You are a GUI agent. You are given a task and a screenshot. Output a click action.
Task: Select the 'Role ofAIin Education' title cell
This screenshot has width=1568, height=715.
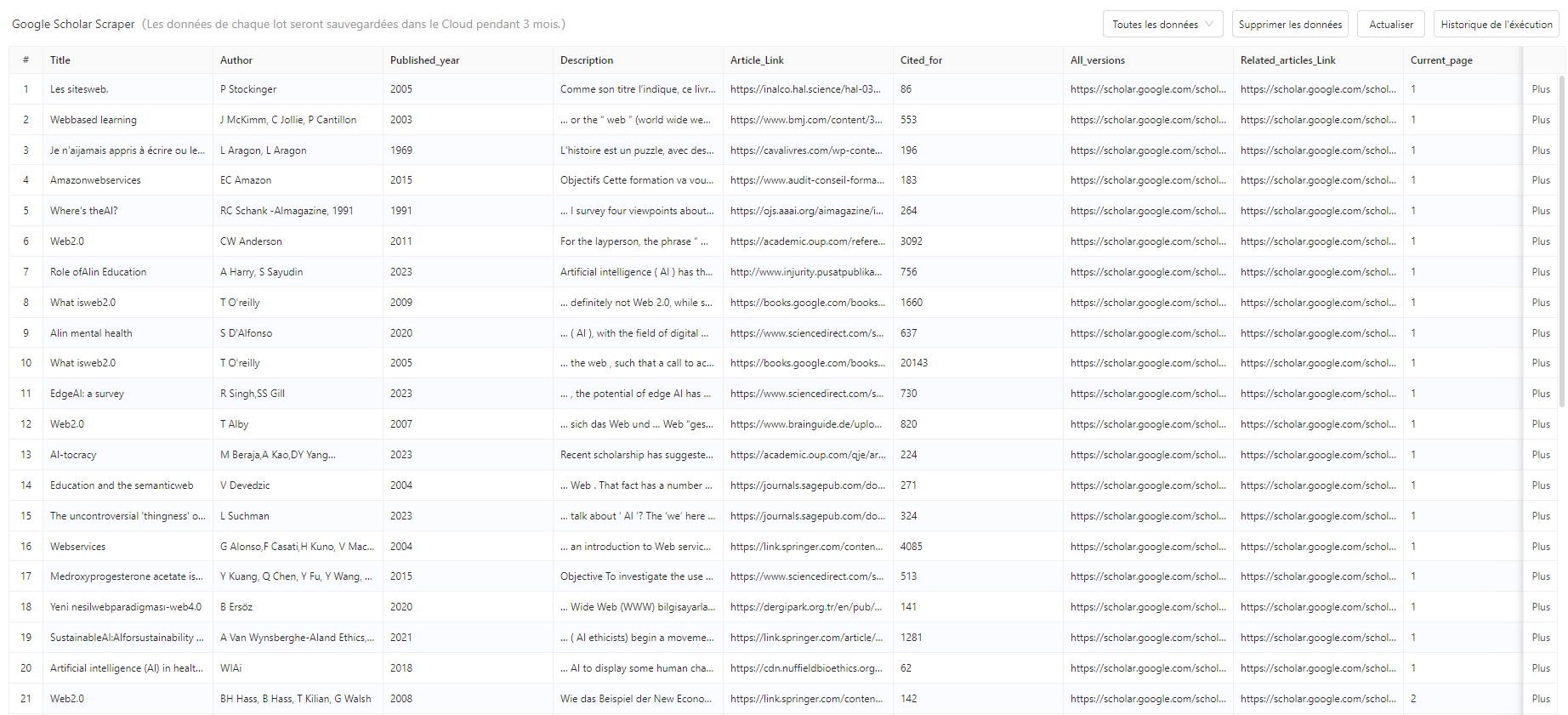click(128, 272)
